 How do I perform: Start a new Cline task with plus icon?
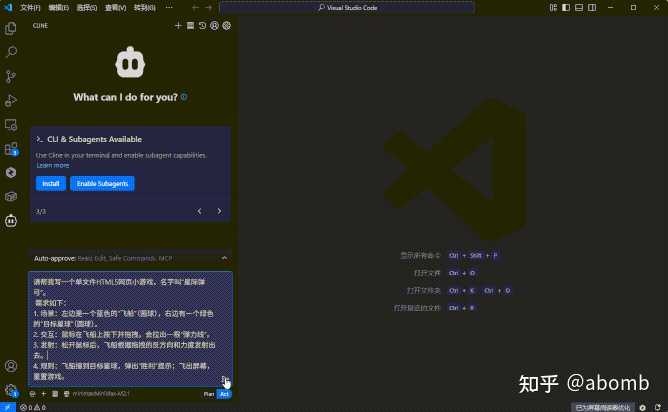(x=178, y=25)
